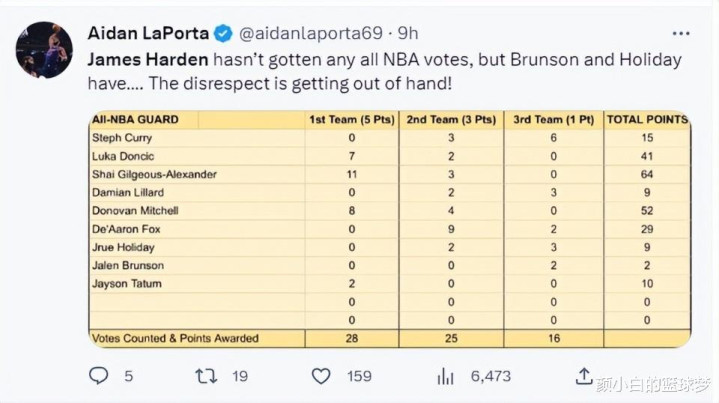Click the 159 likes count
719x403 pixels.
click(x=360, y=376)
